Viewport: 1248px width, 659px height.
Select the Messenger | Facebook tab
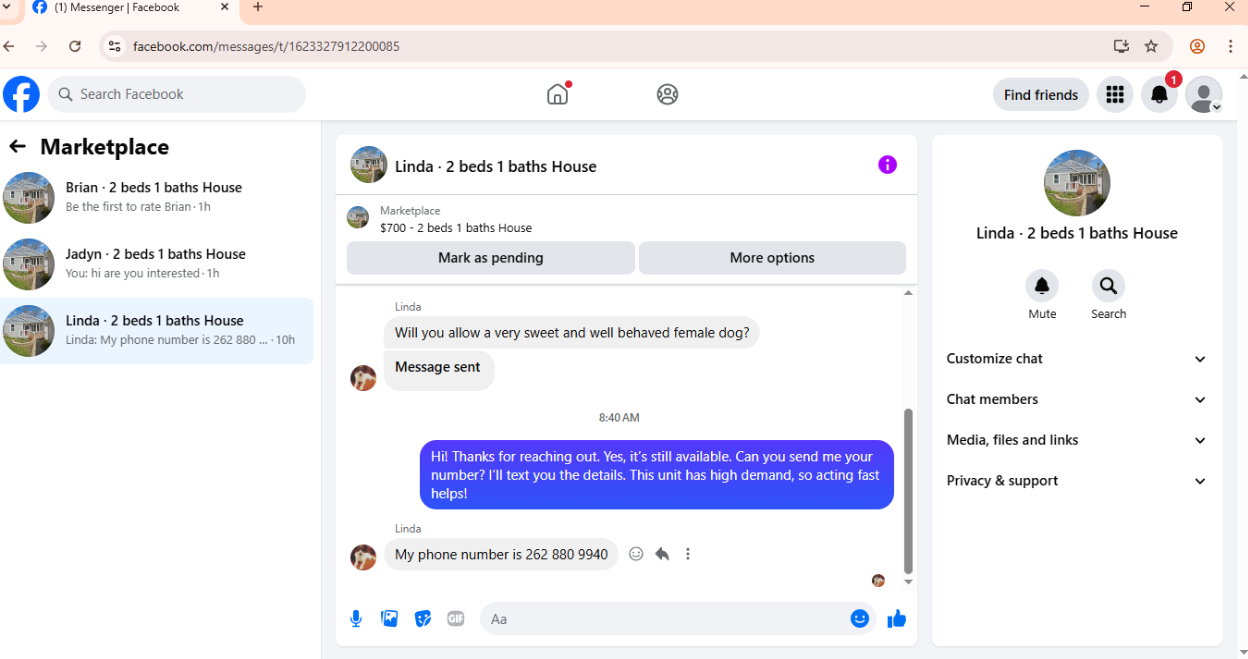click(128, 8)
